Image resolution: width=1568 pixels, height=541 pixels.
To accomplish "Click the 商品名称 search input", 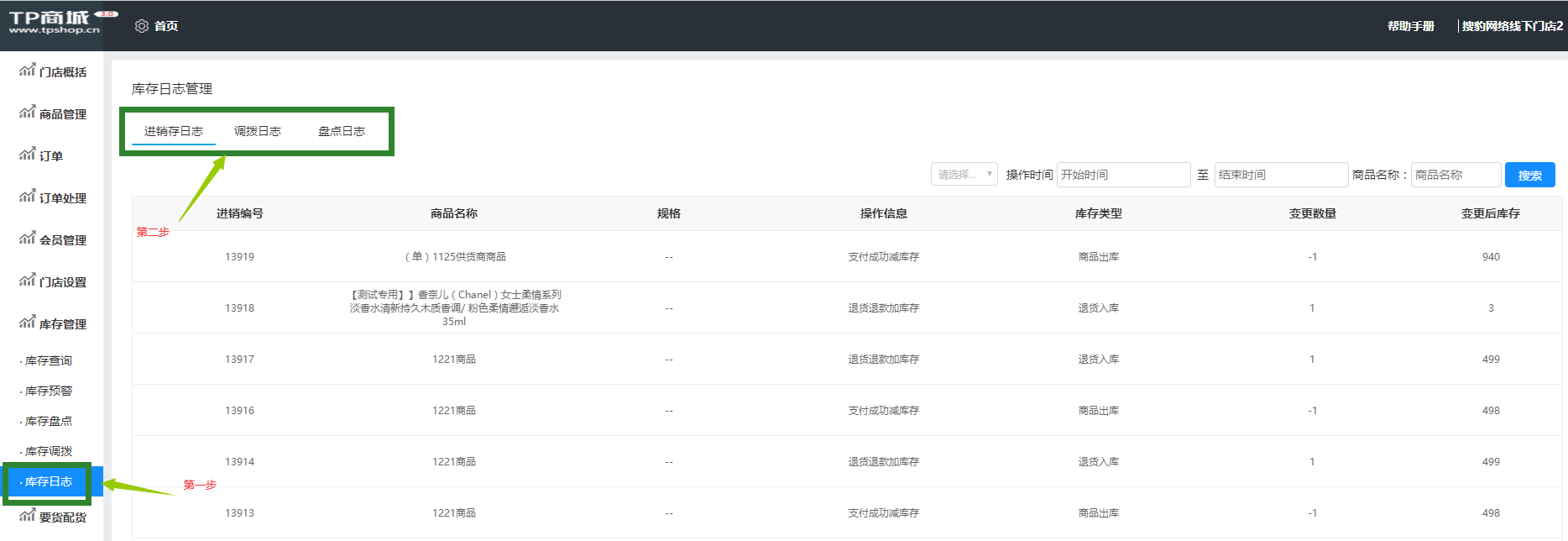I will click(1456, 175).
